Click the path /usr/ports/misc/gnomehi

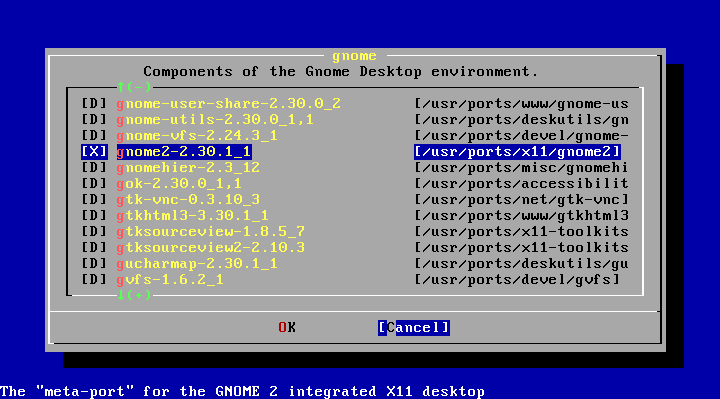point(522,168)
